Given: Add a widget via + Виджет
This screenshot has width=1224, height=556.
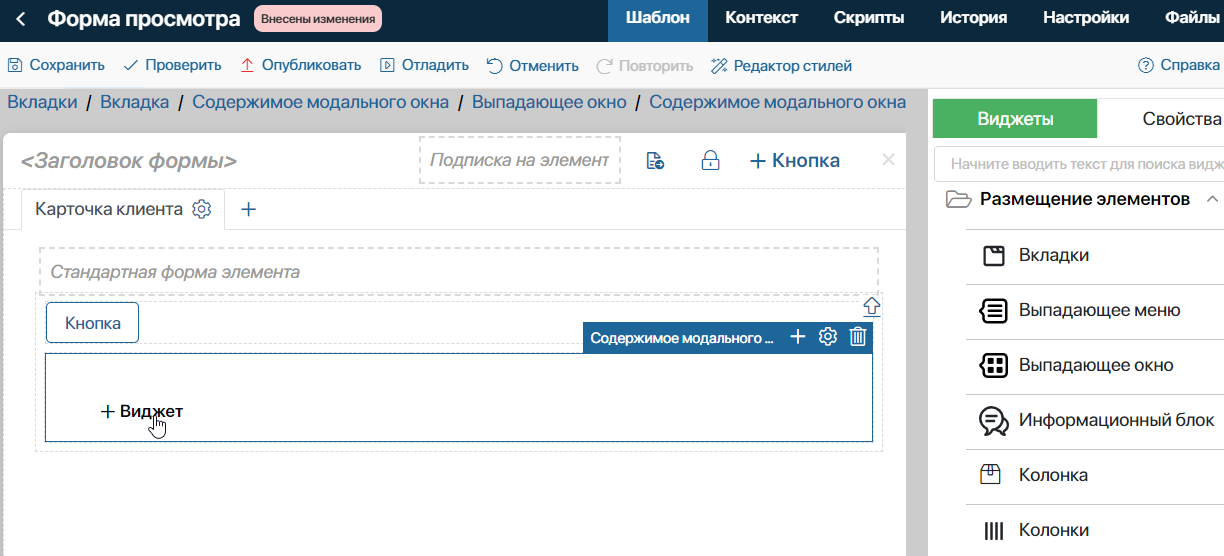Looking at the screenshot, I should click(x=142, y=411).
